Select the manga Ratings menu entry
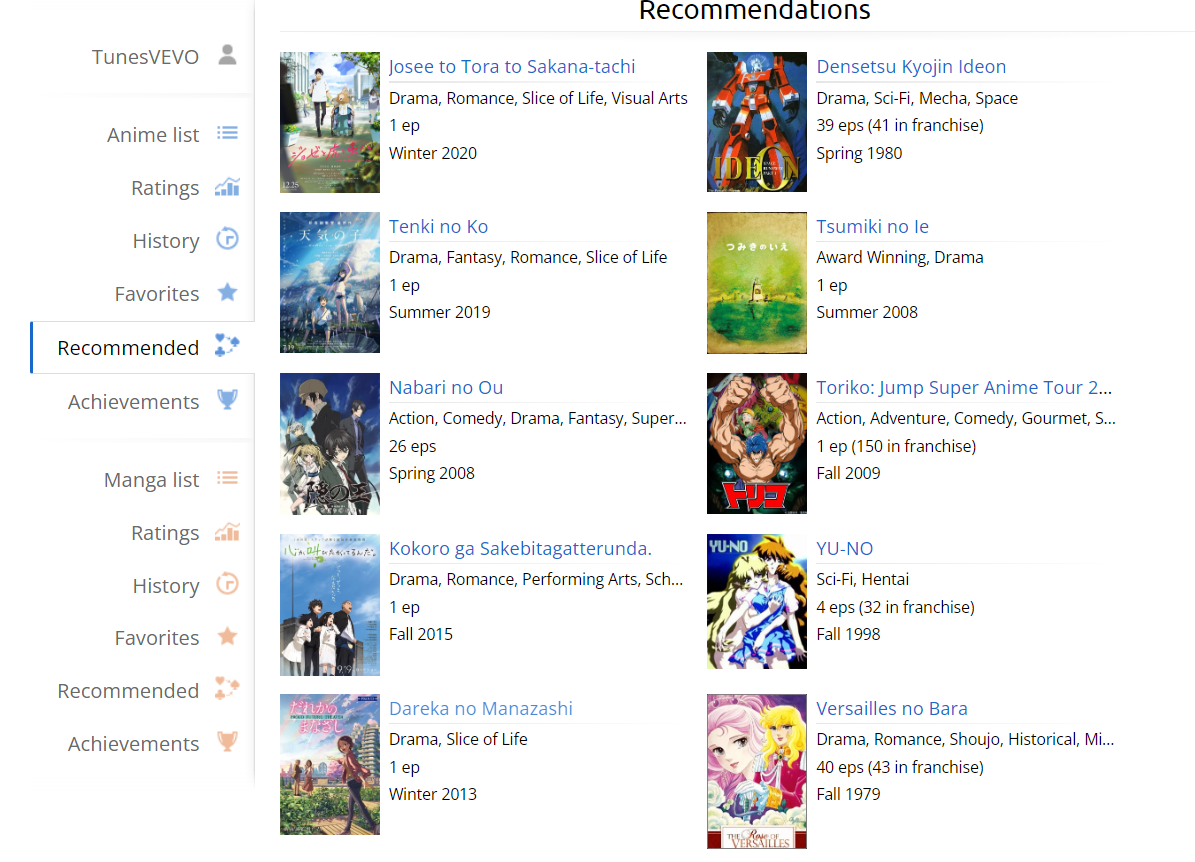Image resolution: width=1195 pixels, height=862 pixels. (x=165, y=533)
